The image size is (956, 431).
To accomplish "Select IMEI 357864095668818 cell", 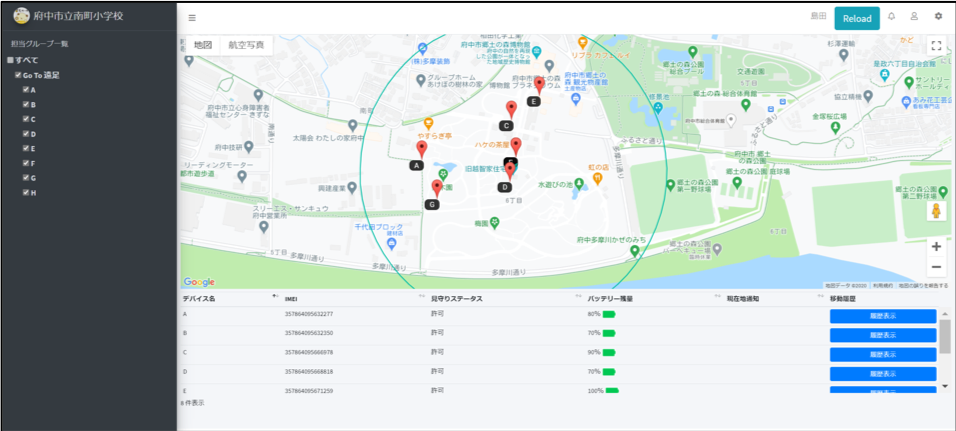I will tap(309, 371).
